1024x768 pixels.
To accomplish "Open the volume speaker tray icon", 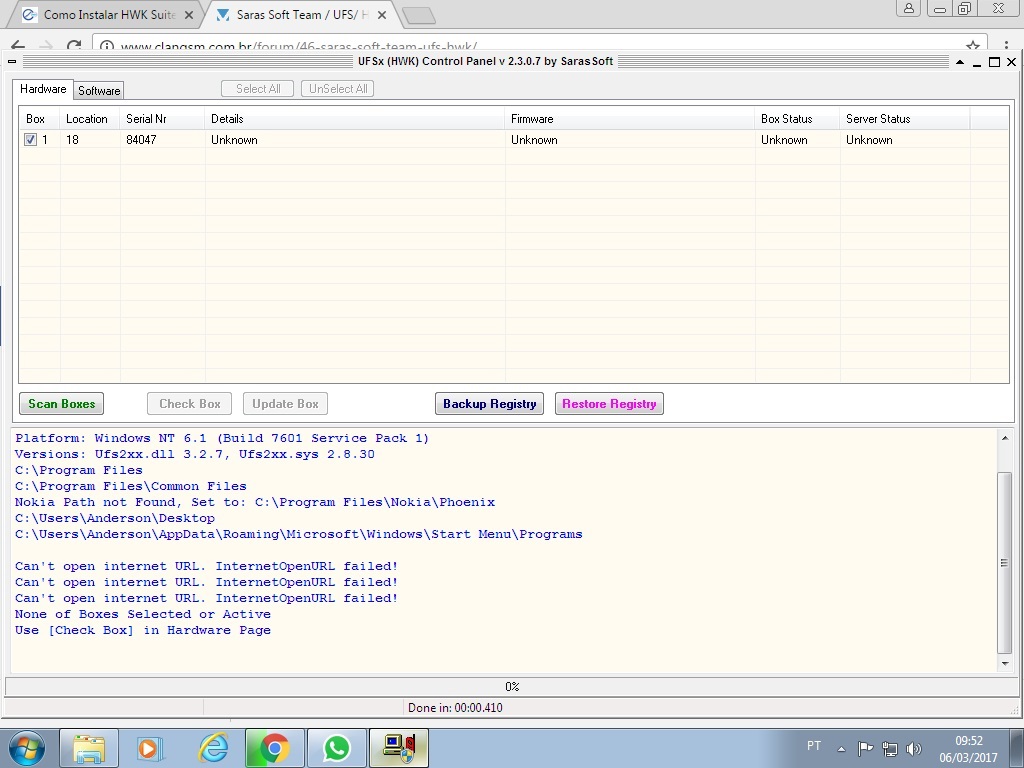I will point(914,748).
